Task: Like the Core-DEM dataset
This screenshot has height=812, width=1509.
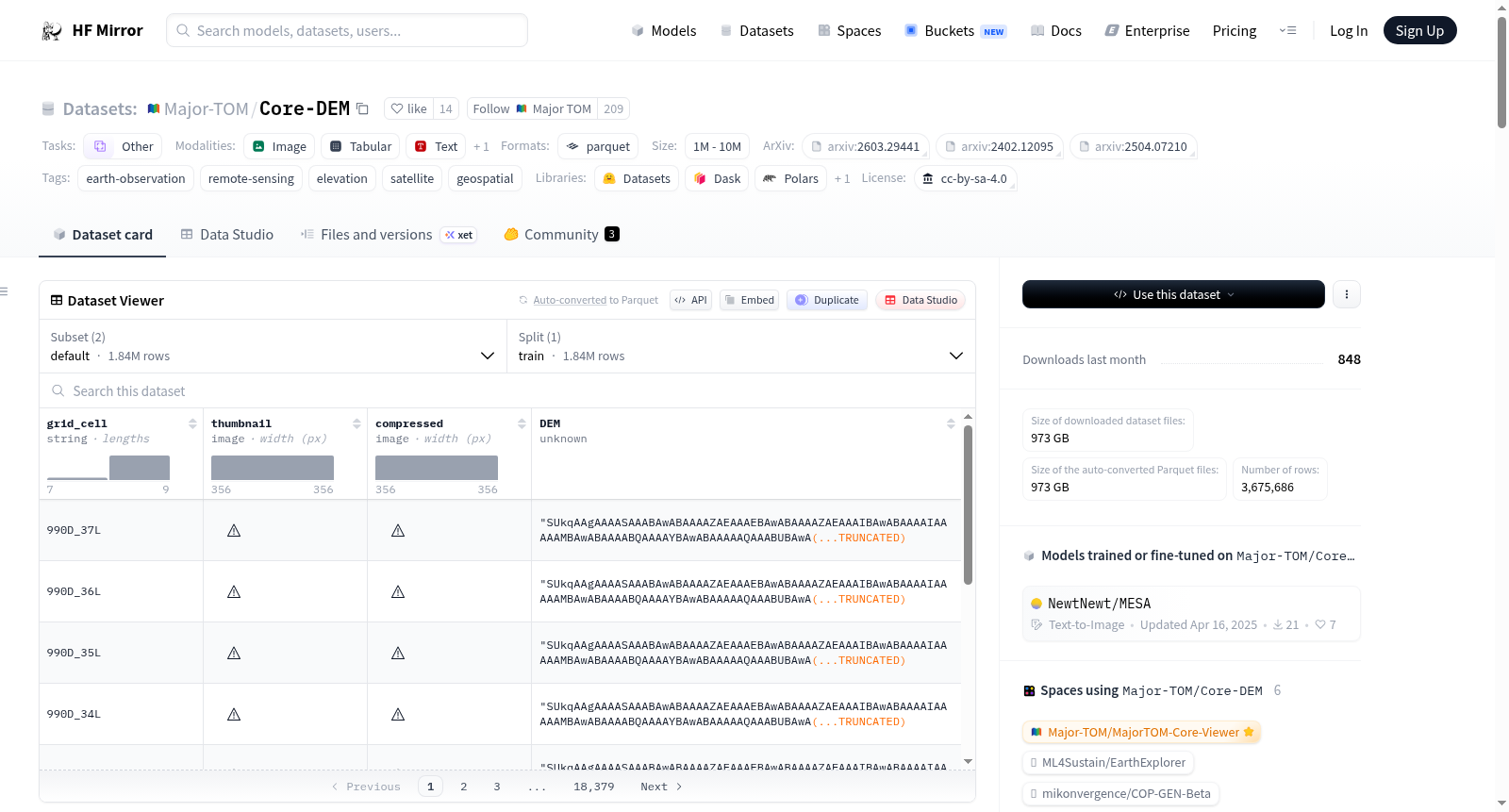Action: coord(408,108)
